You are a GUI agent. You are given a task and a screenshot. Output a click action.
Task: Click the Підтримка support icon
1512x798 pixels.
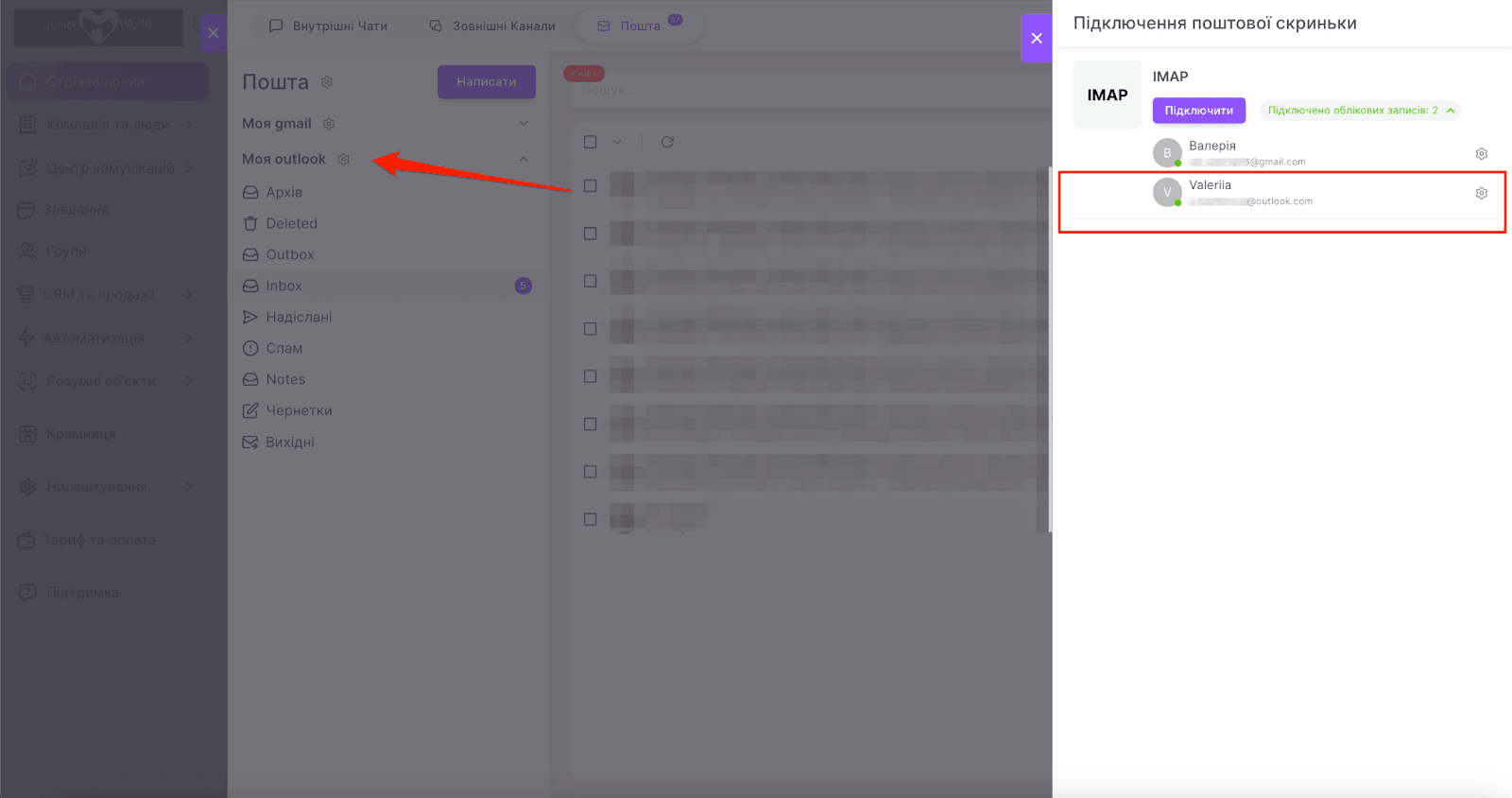[x=28, y=593]
